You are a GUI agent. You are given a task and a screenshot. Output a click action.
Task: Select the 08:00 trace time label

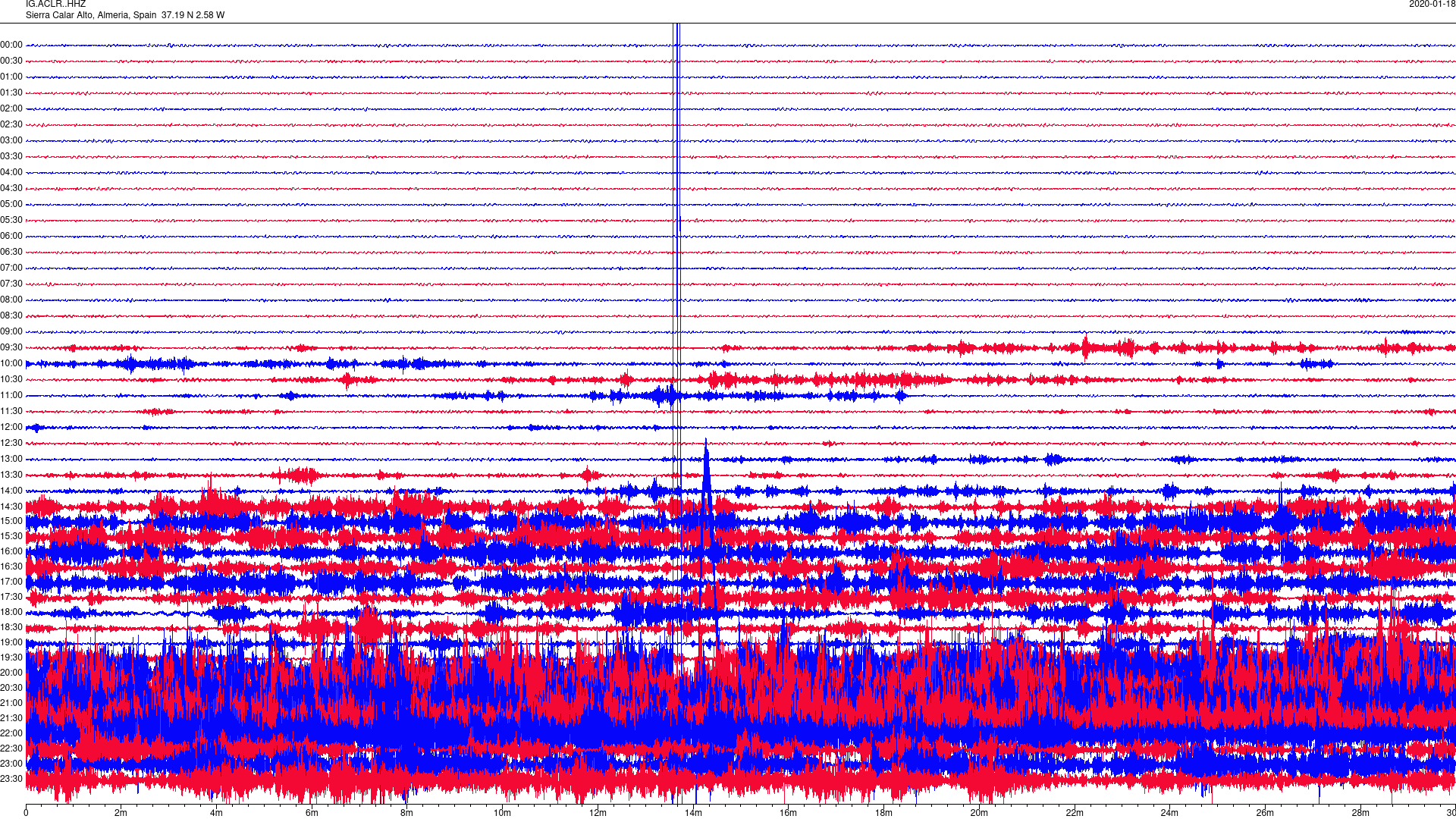click(11, 300)
